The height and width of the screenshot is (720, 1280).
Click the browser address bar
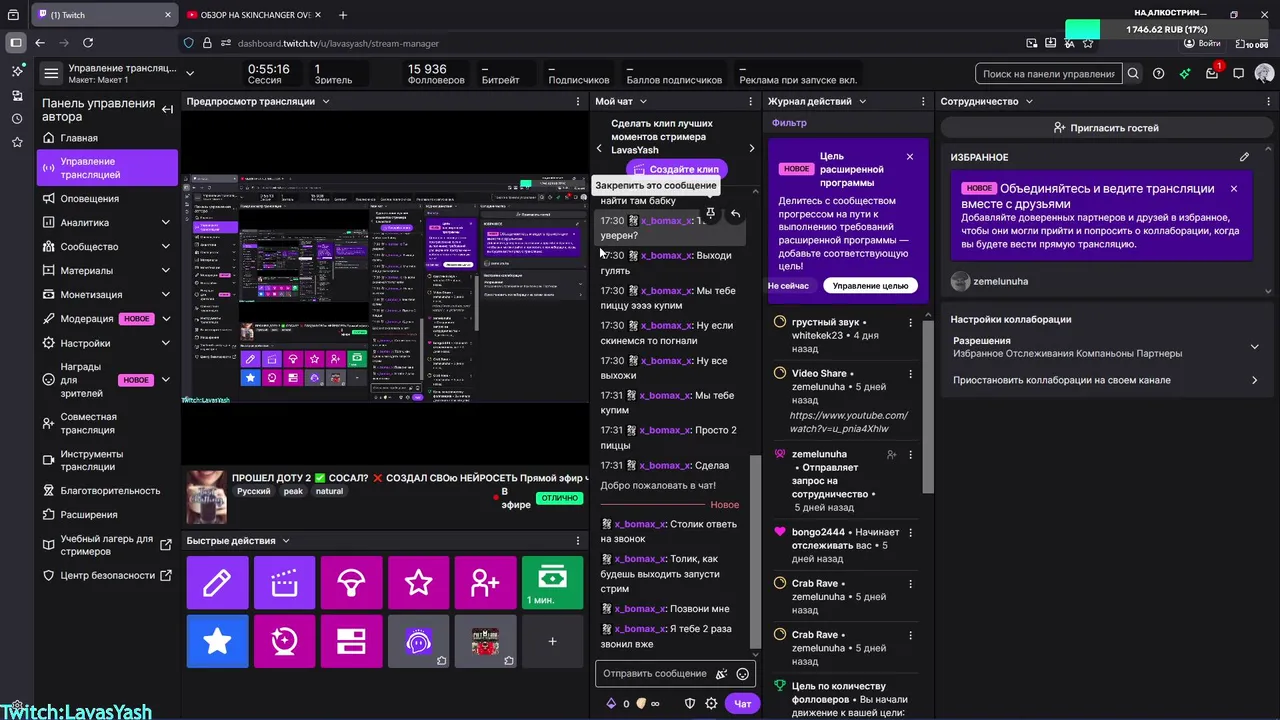click(600, 43)
